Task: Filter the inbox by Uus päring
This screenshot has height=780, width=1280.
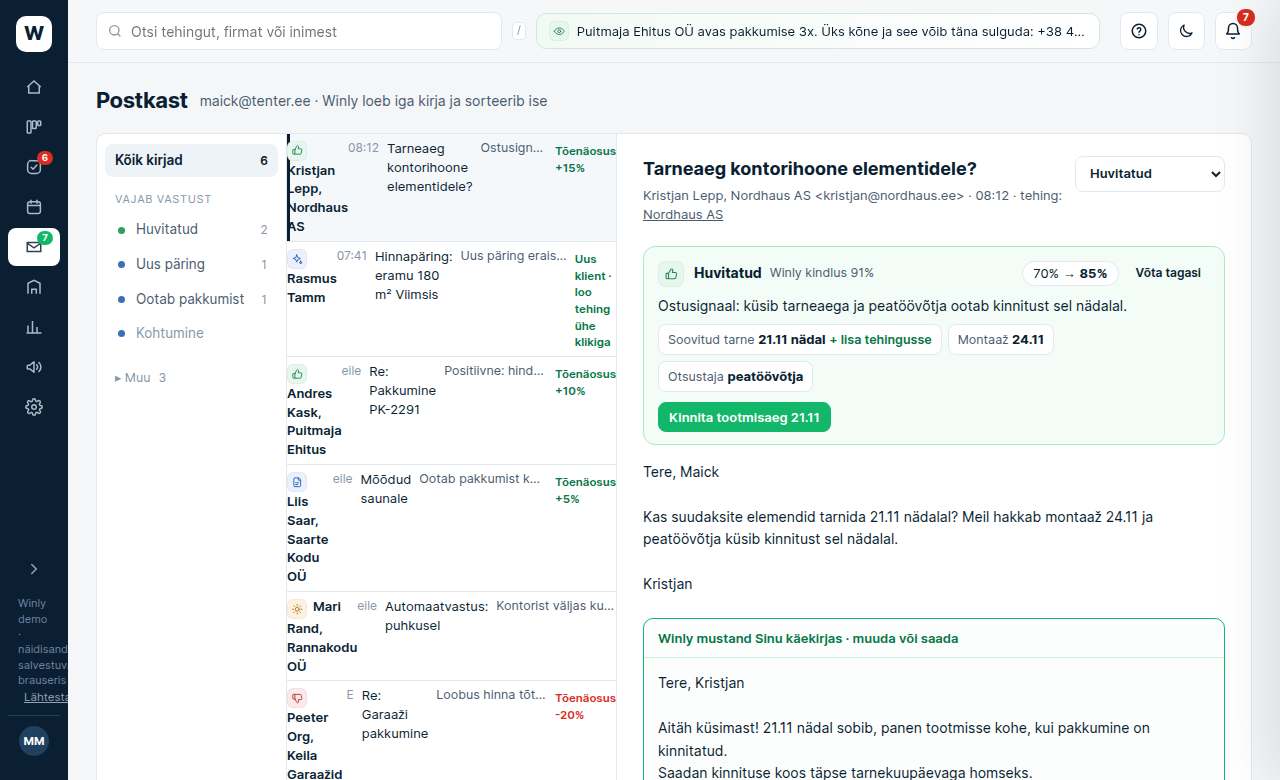Action: pyautogui.click(x=192, y=264)
